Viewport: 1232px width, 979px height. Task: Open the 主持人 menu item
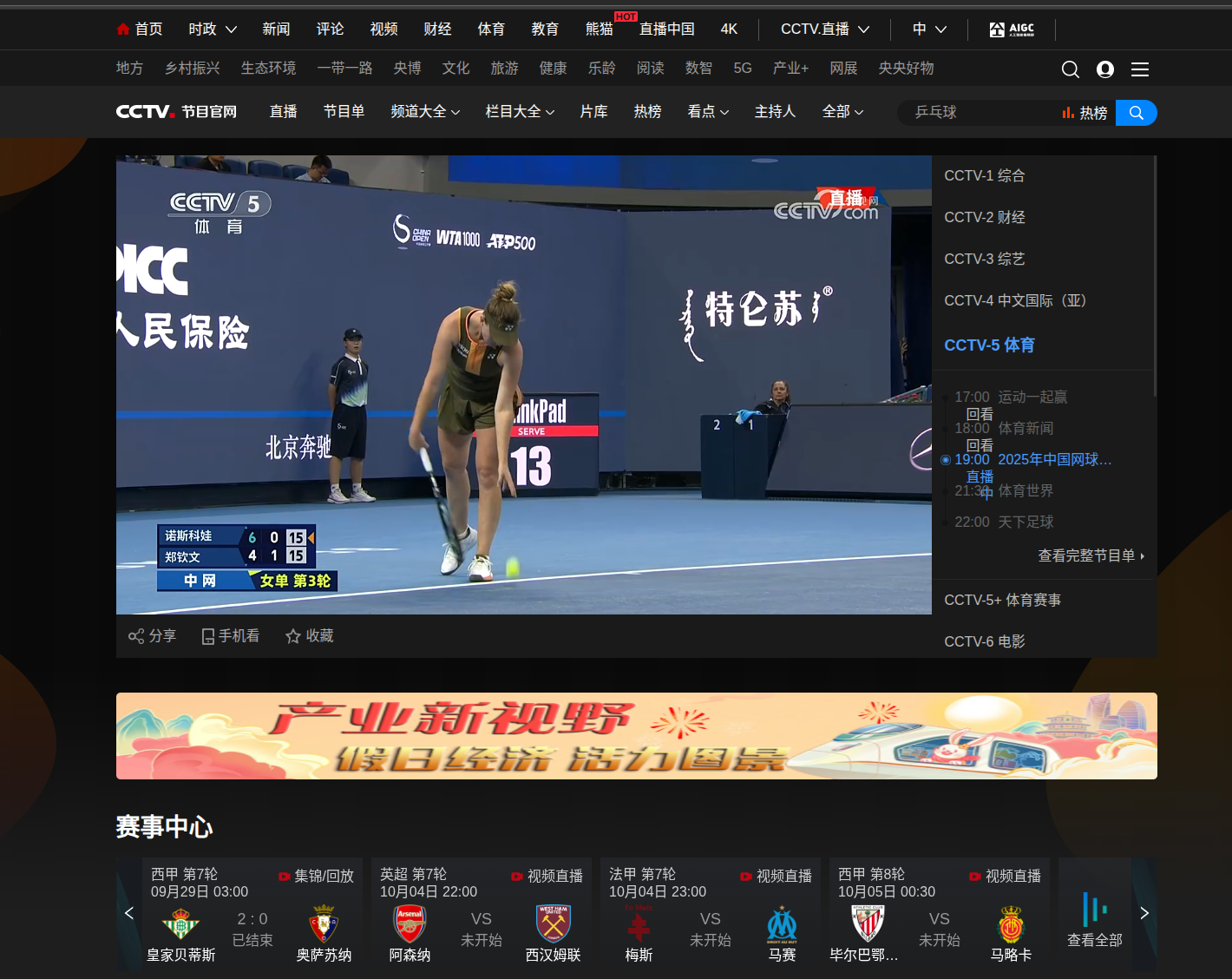[x=775, y=112]
